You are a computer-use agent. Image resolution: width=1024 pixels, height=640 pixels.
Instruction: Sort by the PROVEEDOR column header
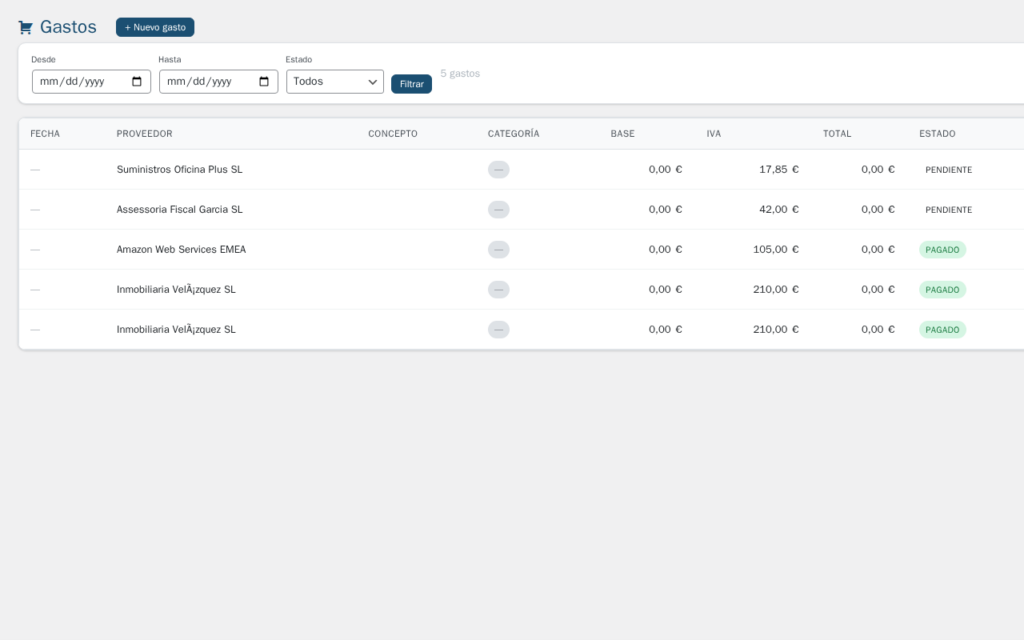coord(144,133)
